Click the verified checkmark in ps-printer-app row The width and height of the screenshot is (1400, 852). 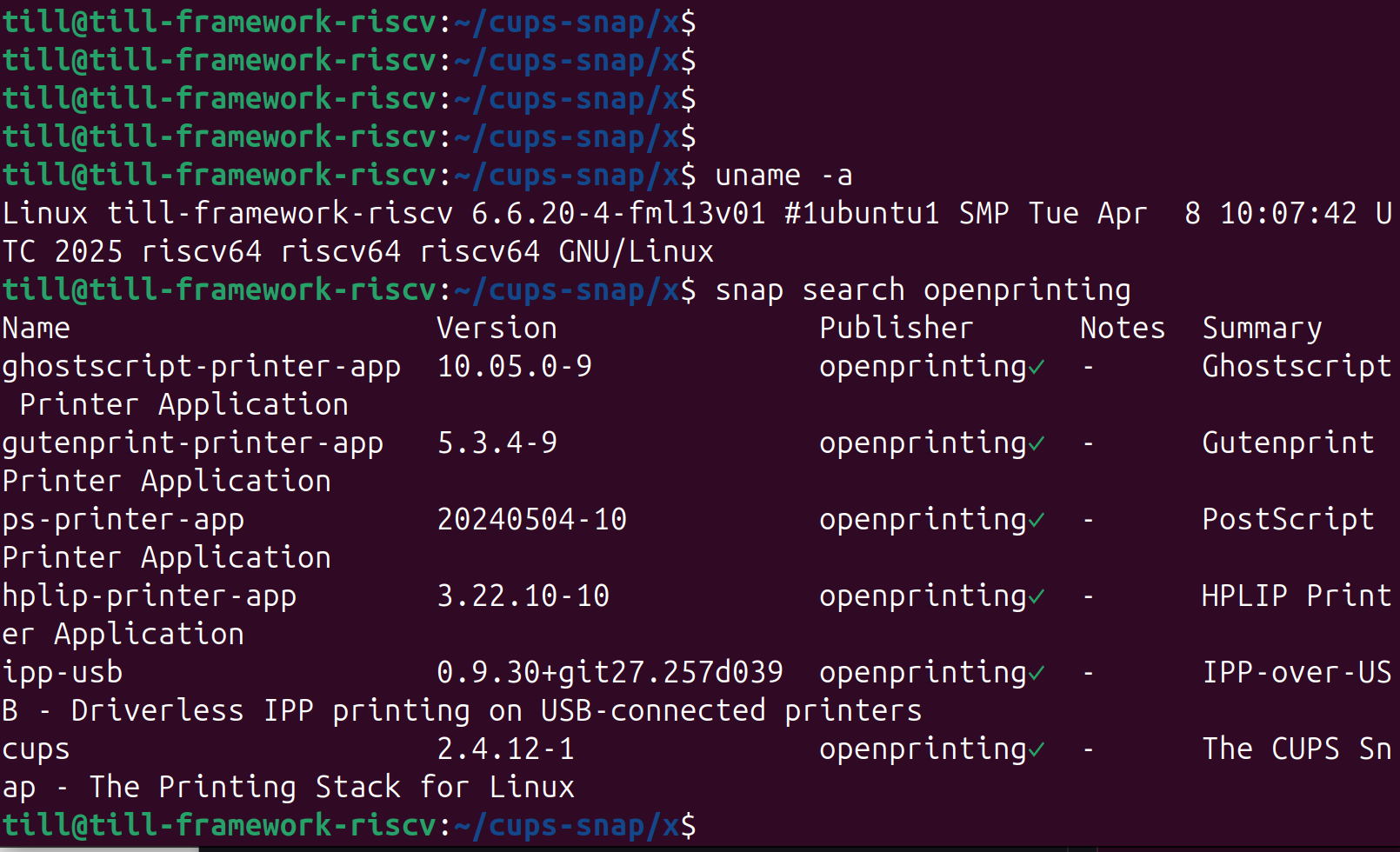click(1037, 521)
